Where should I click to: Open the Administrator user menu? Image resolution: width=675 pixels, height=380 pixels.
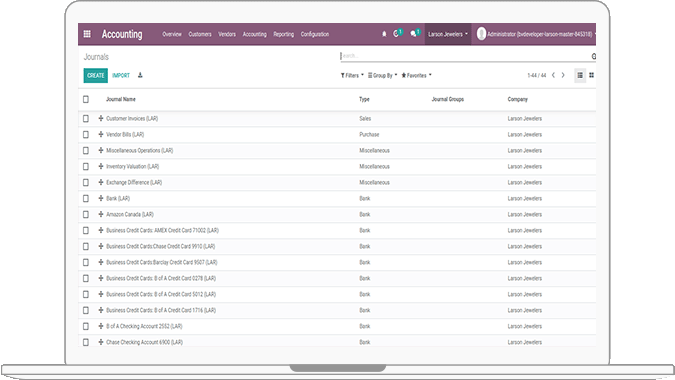tap(536, 34)
